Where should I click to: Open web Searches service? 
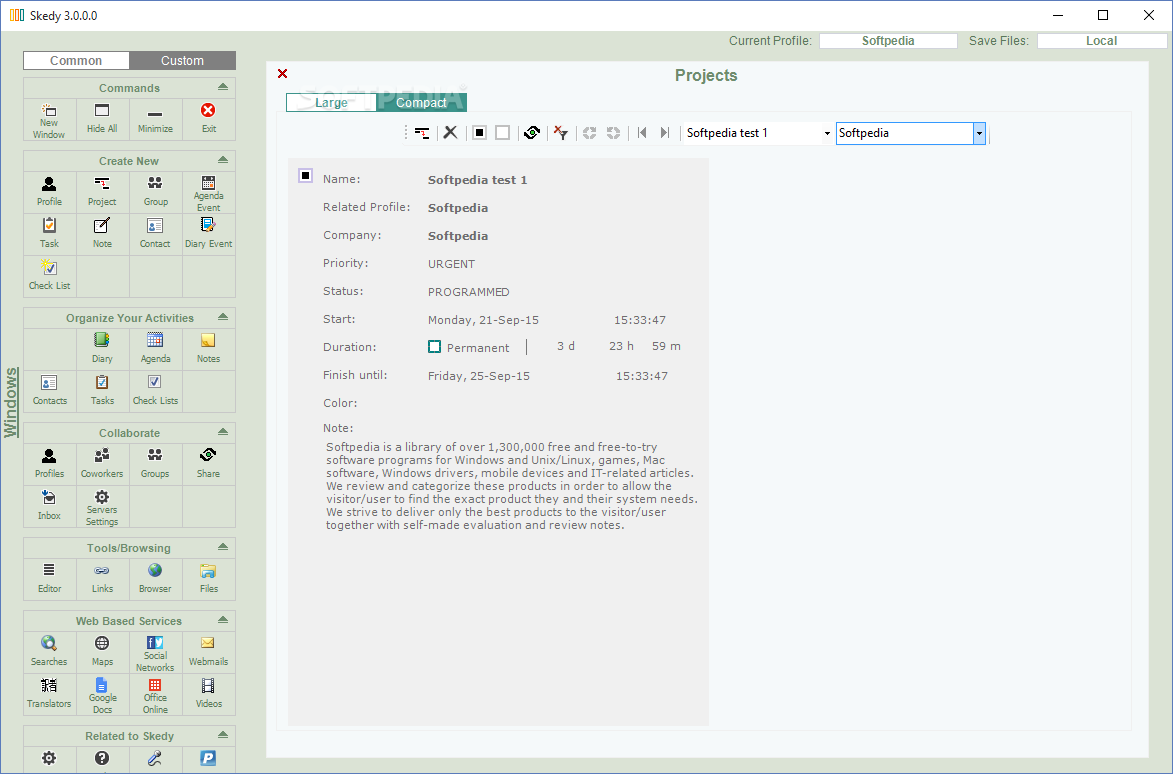click(x=49, y=652)
